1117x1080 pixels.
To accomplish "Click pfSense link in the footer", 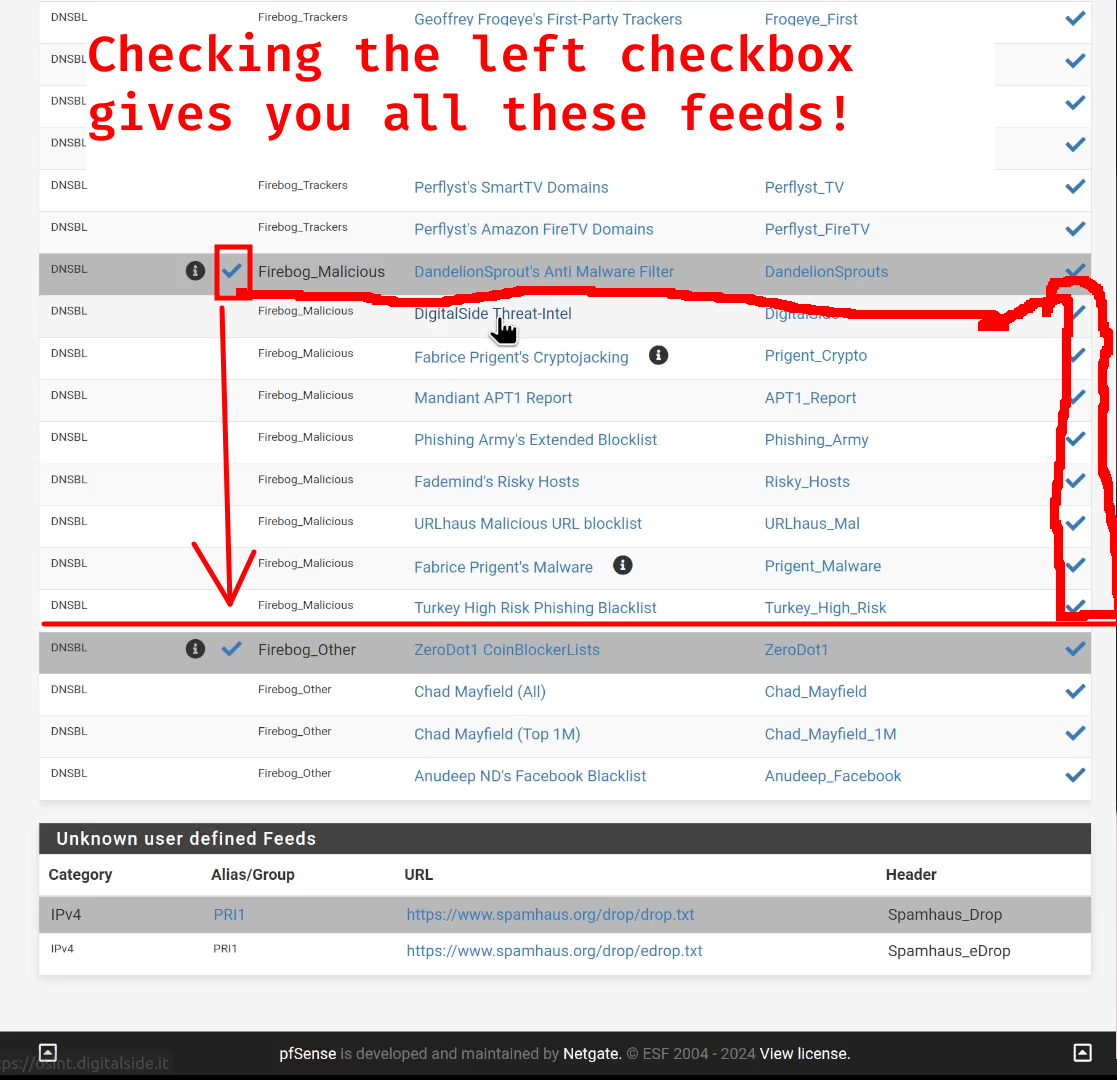I will point(307,1053).
